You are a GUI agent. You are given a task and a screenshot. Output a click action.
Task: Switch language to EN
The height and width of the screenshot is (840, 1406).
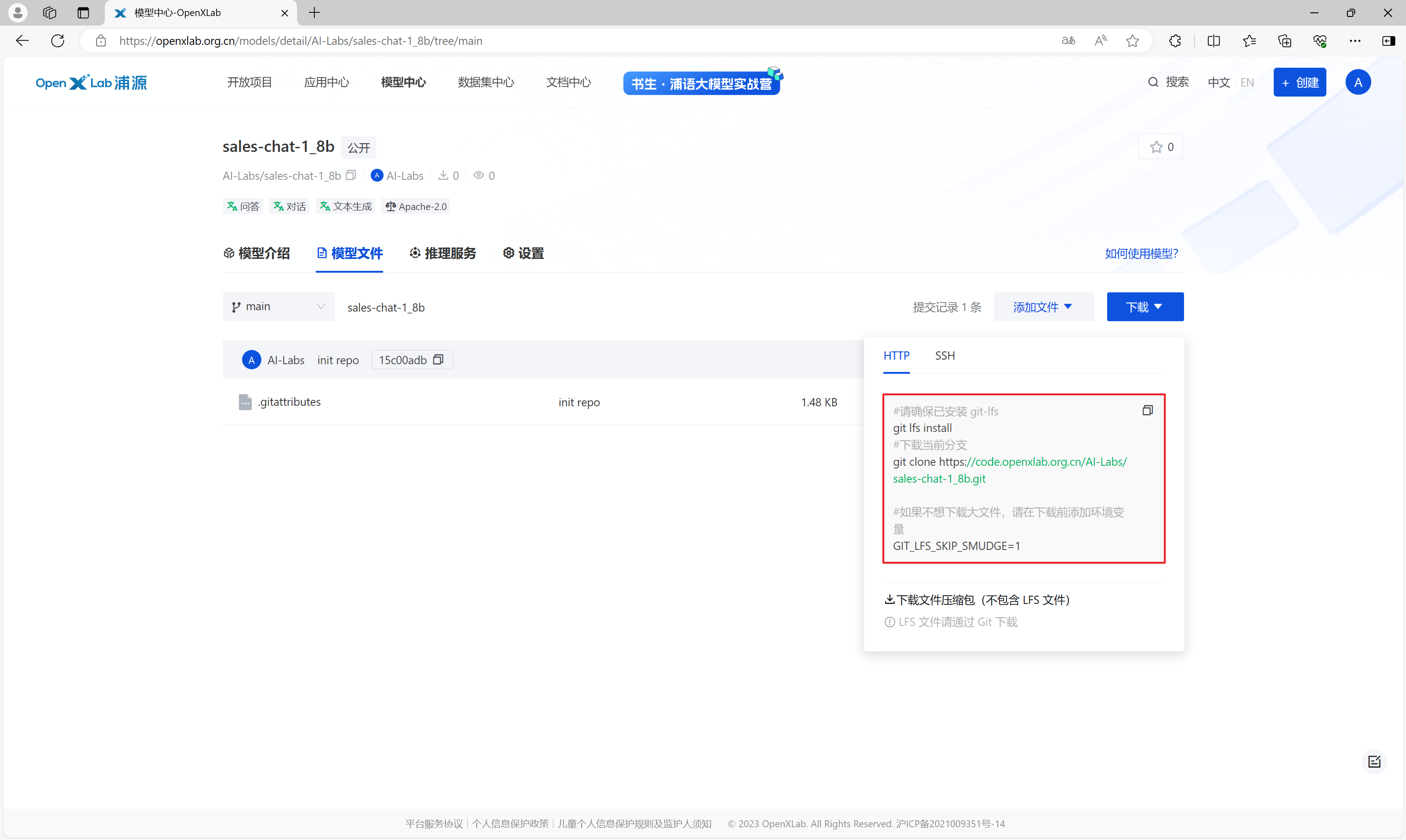pos(1247,83)
